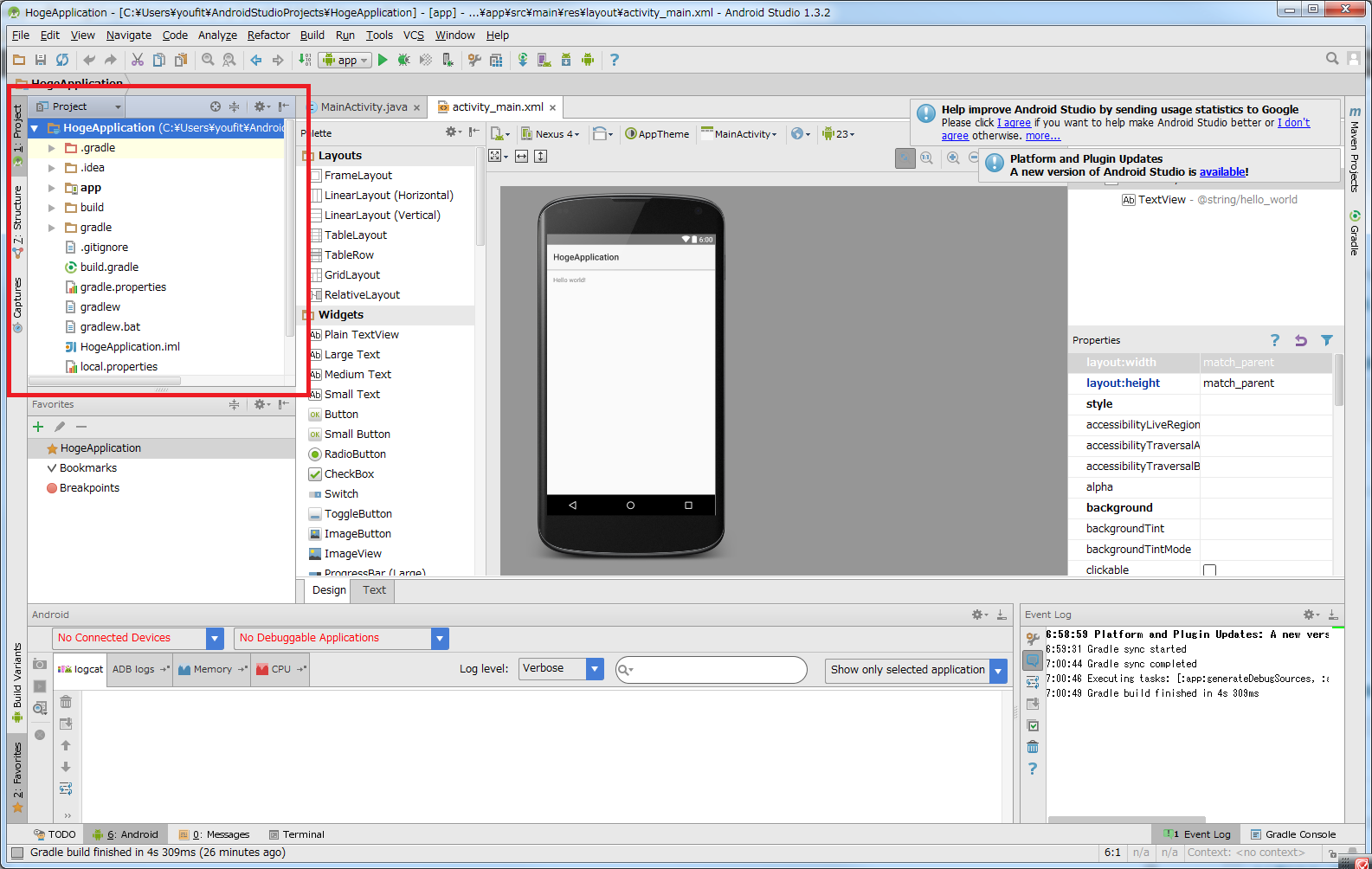Open the Gradle Console tab
Viewport: 1372px width, 869px height.
click(1293, 834)
